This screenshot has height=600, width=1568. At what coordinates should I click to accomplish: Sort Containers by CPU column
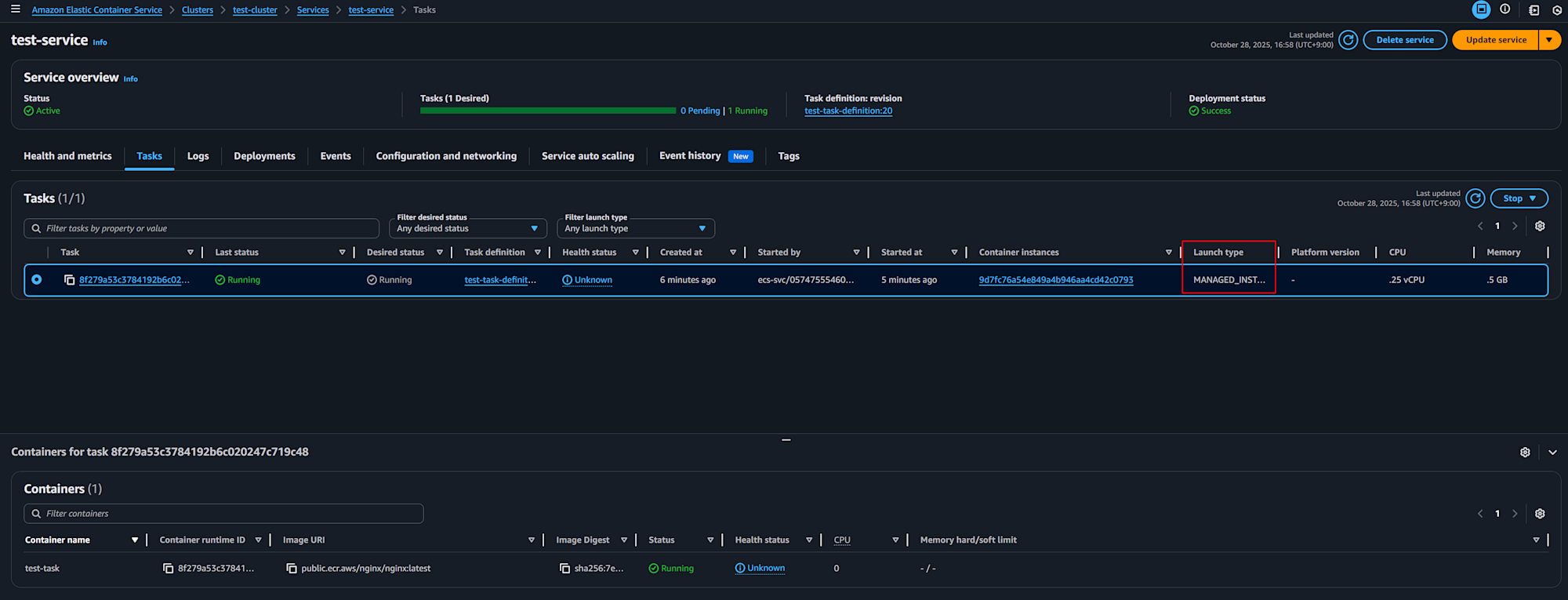(895, 540)
